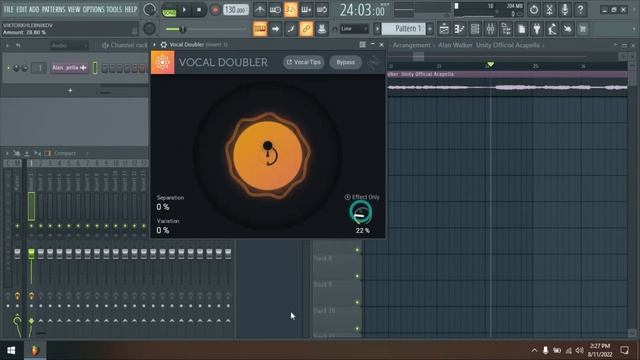The width and height of the screenshot is (640, 360).
Task: Open the VIEW menu
Action: (73, 9)
